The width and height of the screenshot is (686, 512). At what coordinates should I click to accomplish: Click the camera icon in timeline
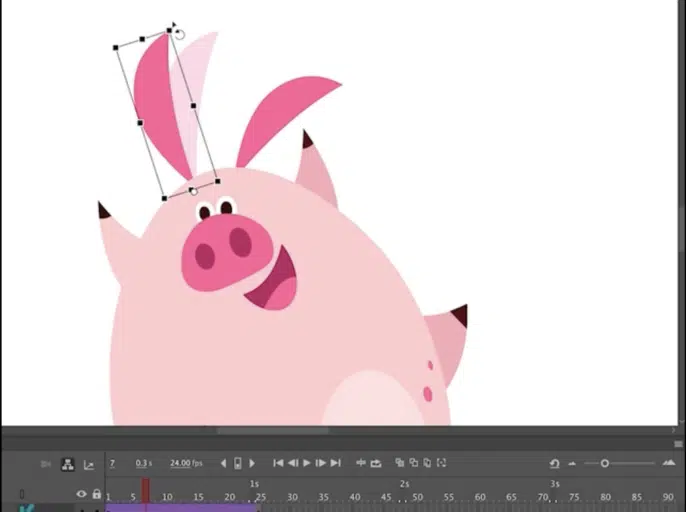coord(45,464)
